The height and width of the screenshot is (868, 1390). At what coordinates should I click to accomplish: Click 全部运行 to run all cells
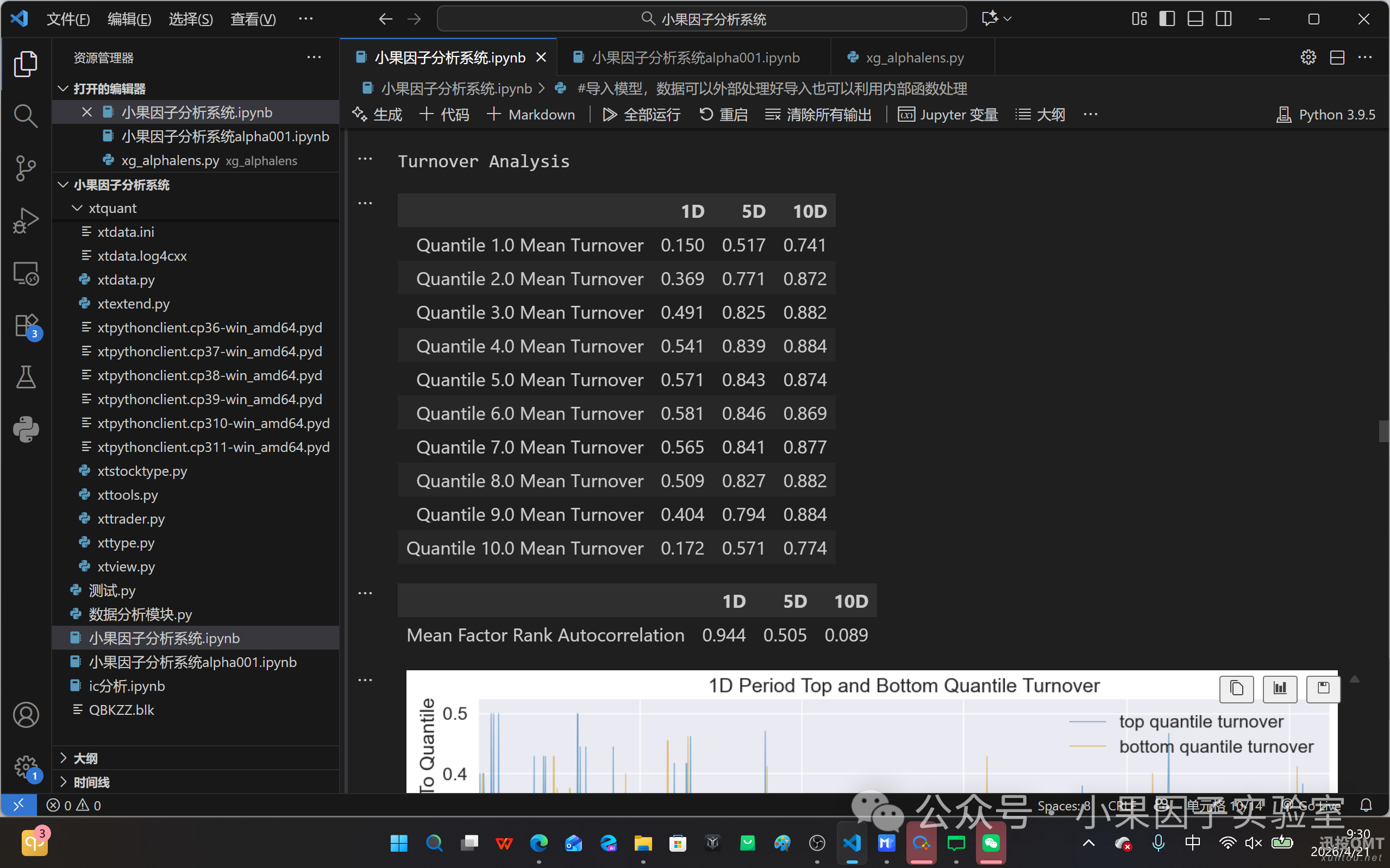pos(641,114)
